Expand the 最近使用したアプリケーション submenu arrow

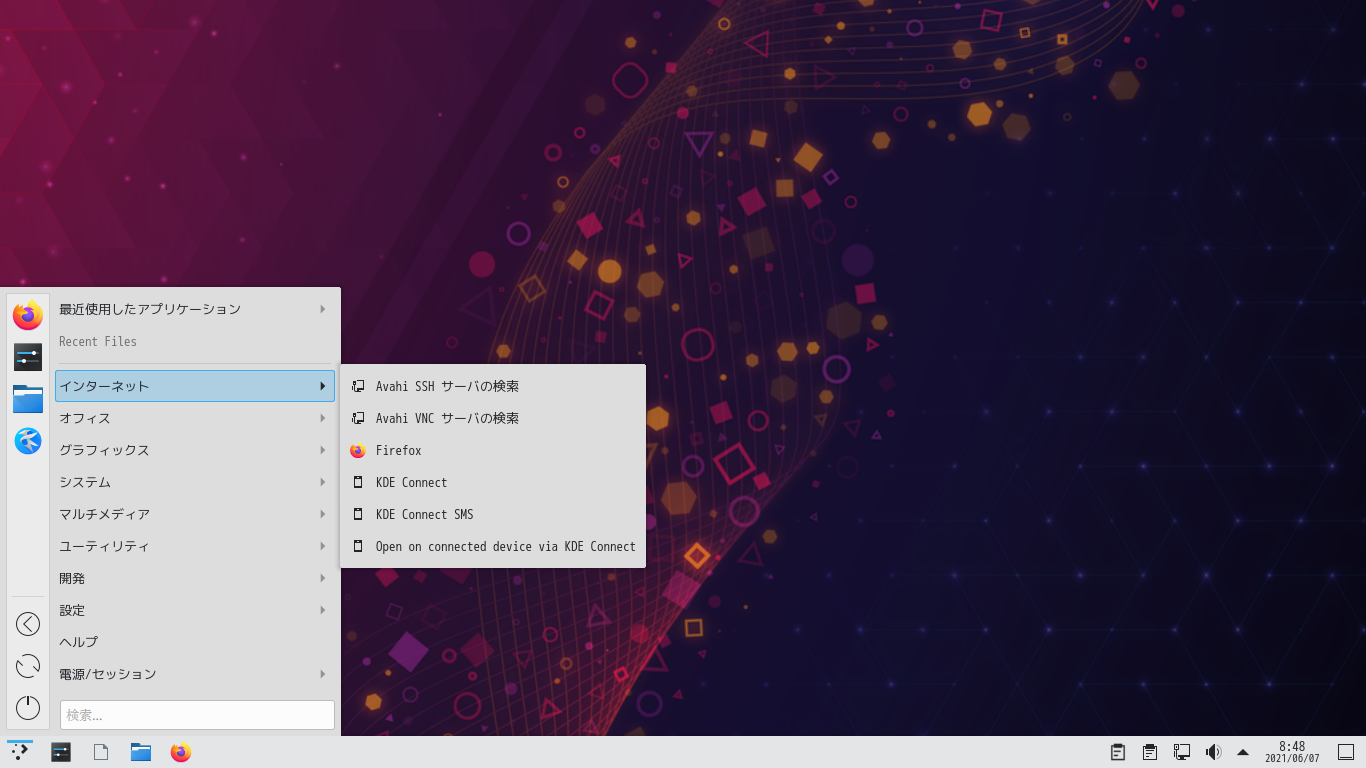pyautogui.click(x=323, y=309)
